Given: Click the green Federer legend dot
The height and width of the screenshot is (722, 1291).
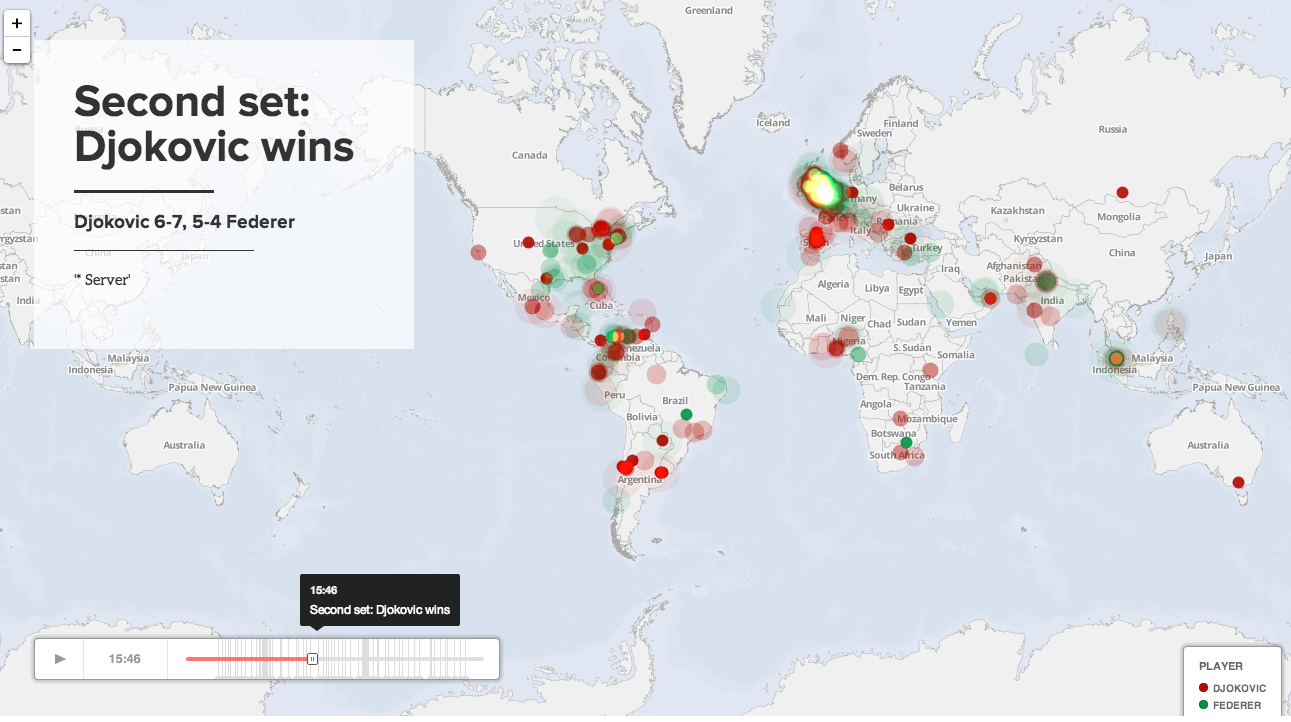Looking at the screenshot, I should [1203, 705].
